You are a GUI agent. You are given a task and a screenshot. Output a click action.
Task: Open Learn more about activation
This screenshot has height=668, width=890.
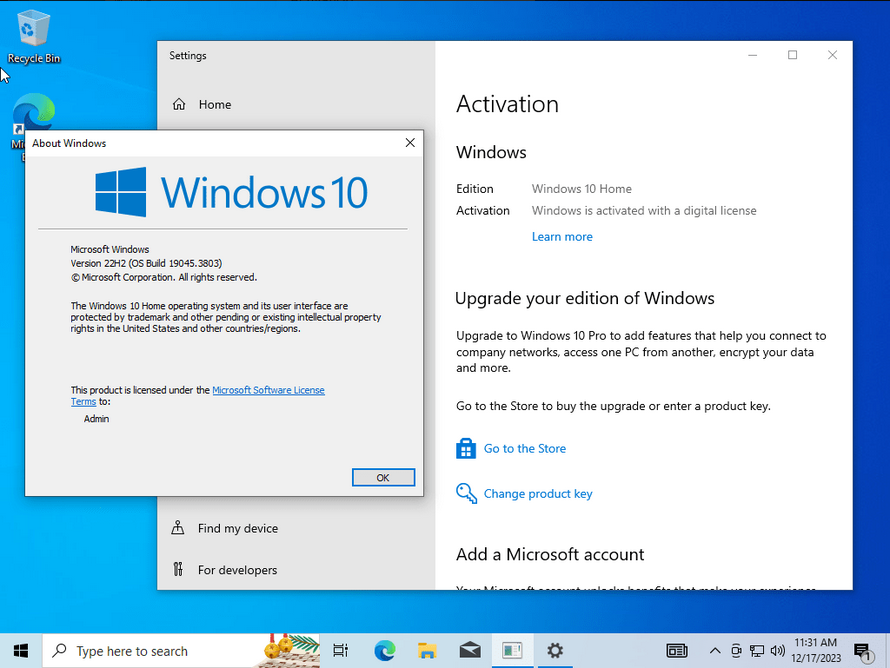[562, 237]
